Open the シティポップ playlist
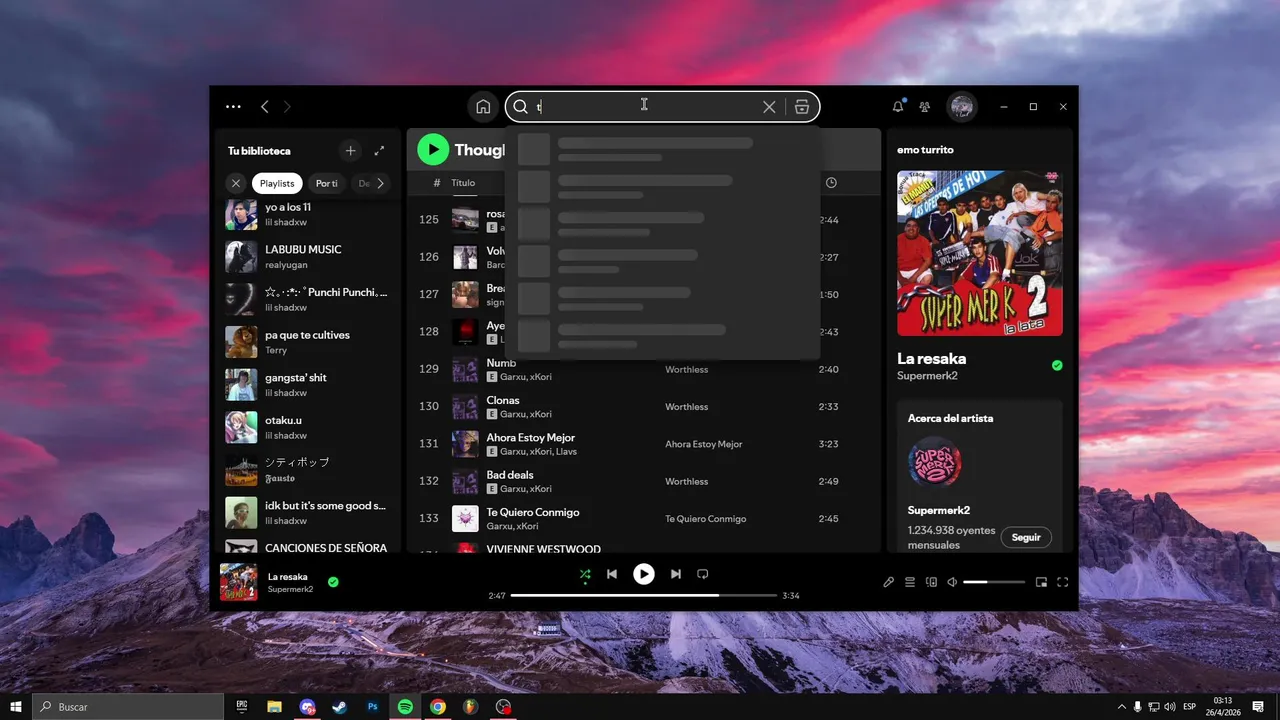This screenshot has height=720, width=1280. [x=306, y=470]
